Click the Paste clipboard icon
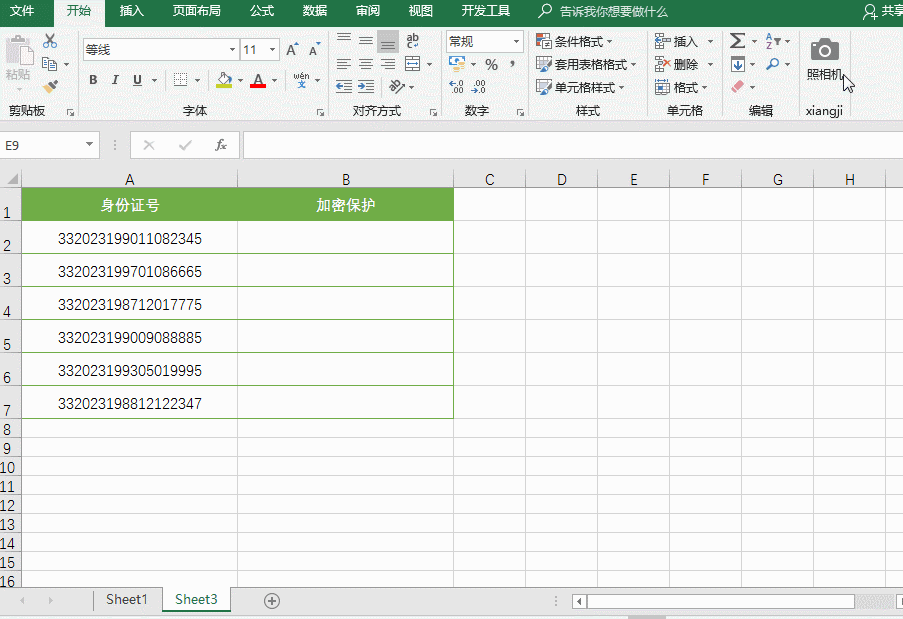 coord(19,51)
